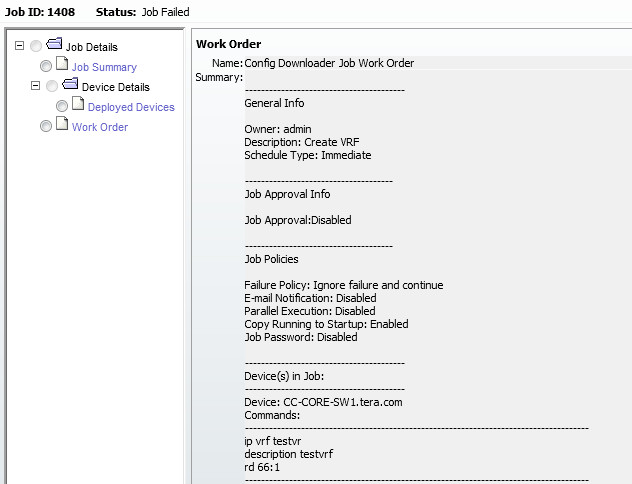Click the Job ID: 1408 header text
632x484 pixels.
(40, 12)
